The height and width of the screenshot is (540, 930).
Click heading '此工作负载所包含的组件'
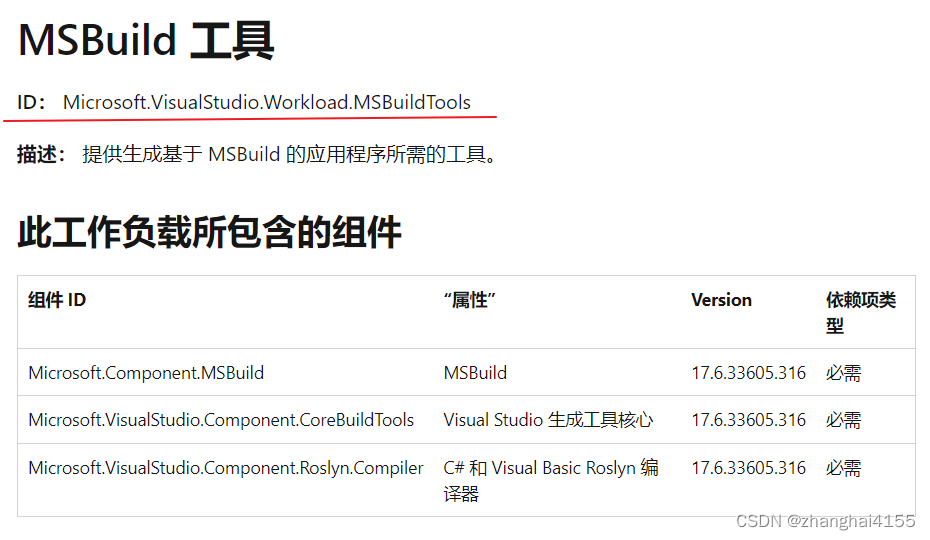[209, 232]
